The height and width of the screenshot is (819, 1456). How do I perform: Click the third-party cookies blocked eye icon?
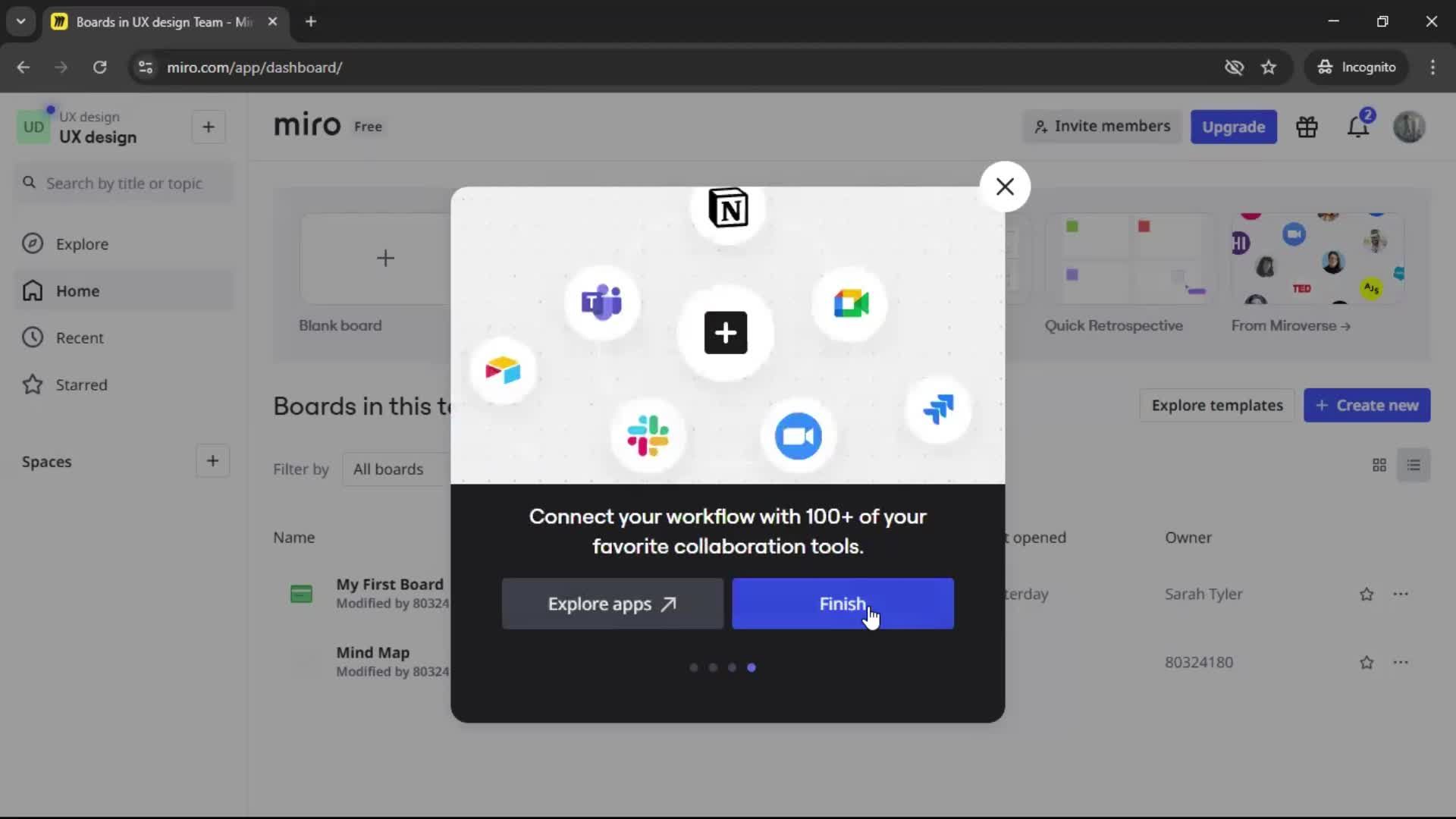pyautogui.click(x=1234, y=67)
